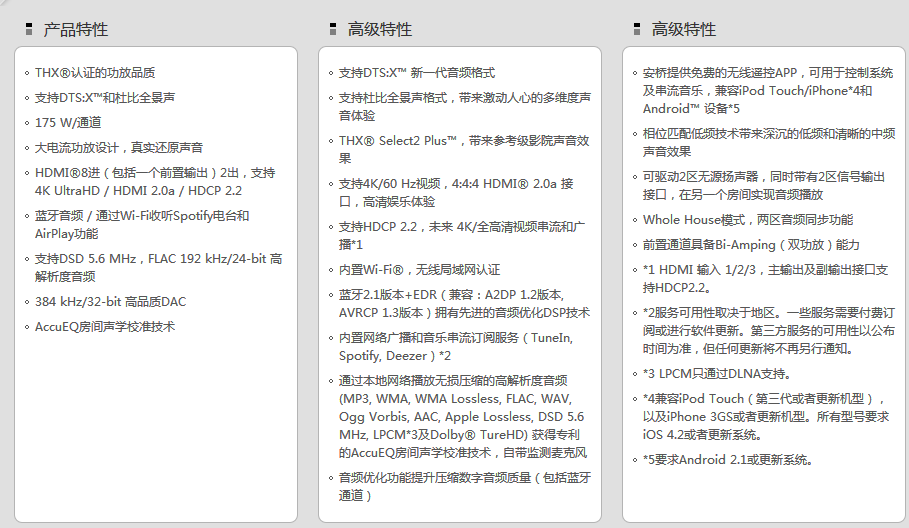The width and height of the screenshot is (909, 528).
Task: Click 可驱动2区无源扬声器 item
Action: click(x=764, y=185)
